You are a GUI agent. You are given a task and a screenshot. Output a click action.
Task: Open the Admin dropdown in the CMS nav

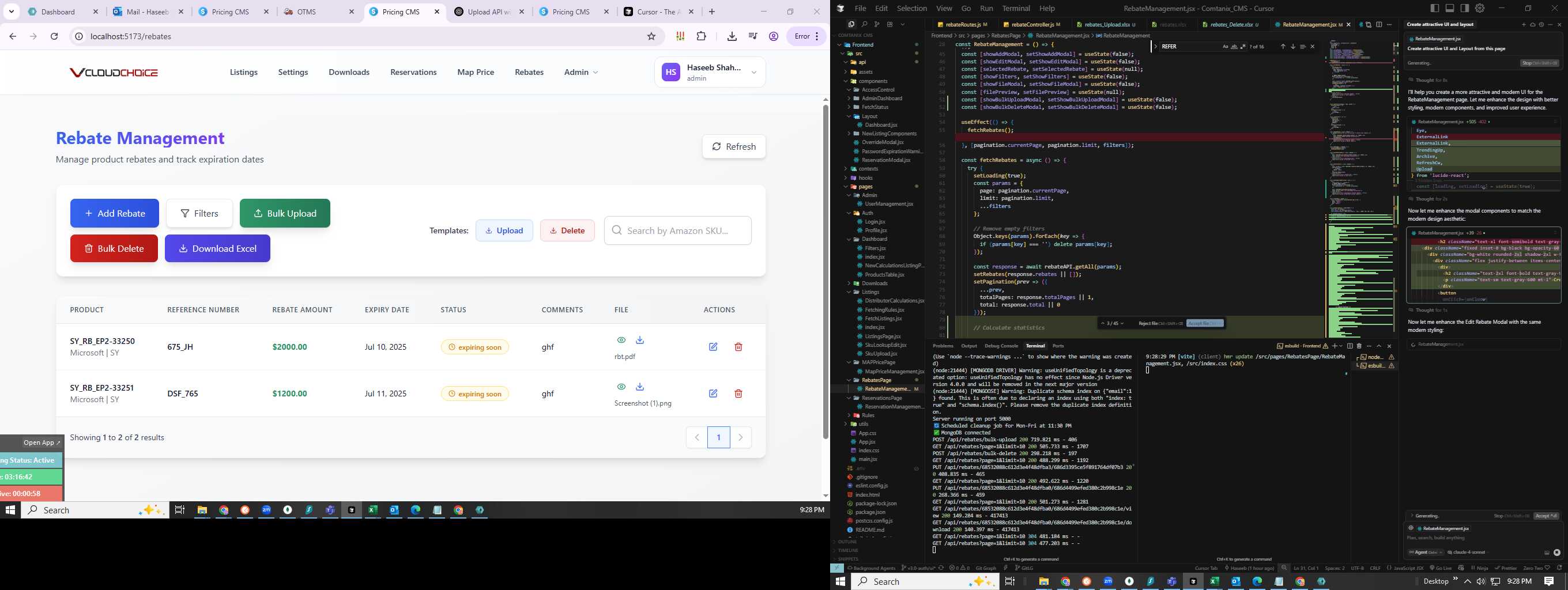[x=581, y=73]
